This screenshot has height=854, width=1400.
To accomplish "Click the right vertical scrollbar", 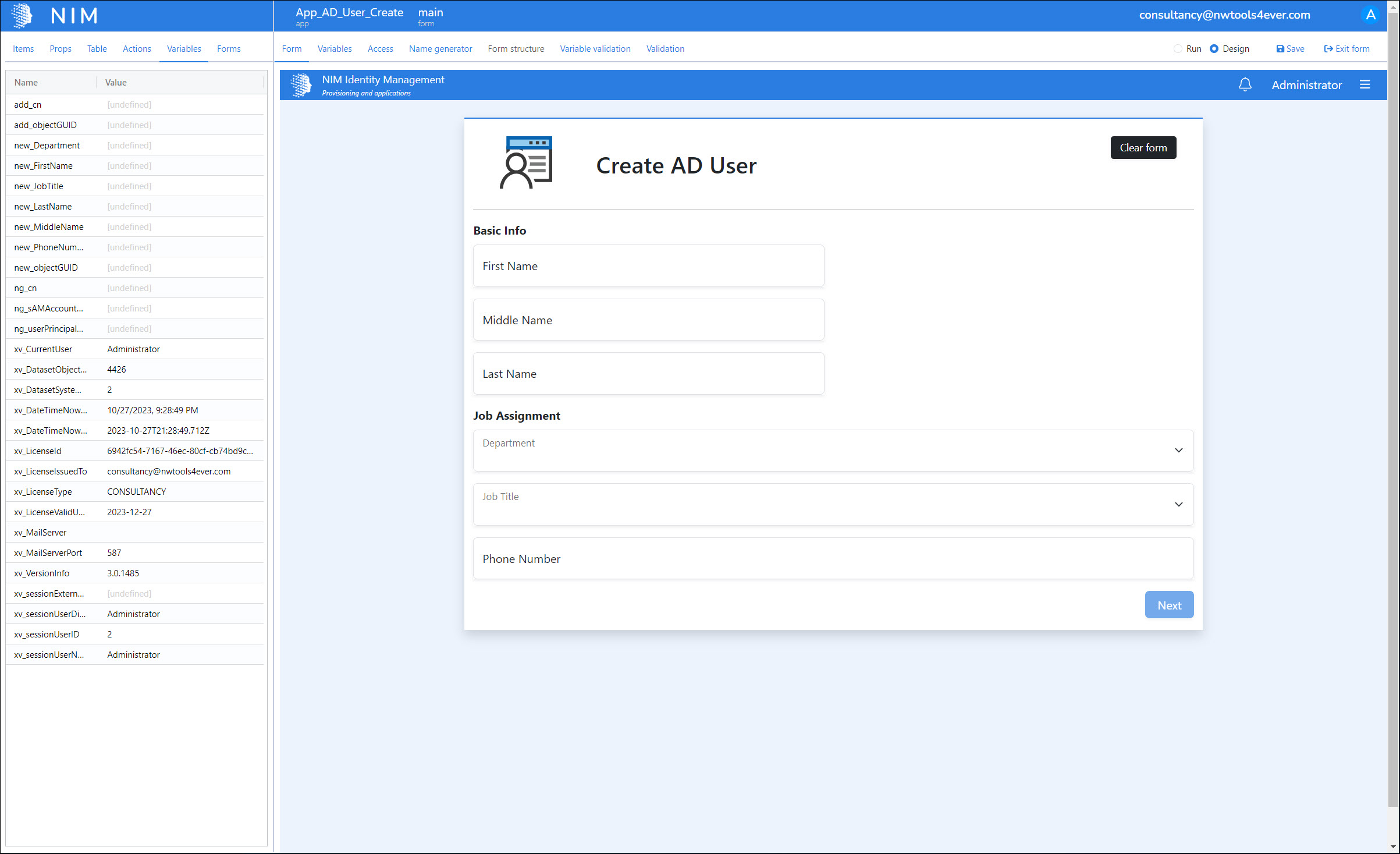I will point(1392,407).
